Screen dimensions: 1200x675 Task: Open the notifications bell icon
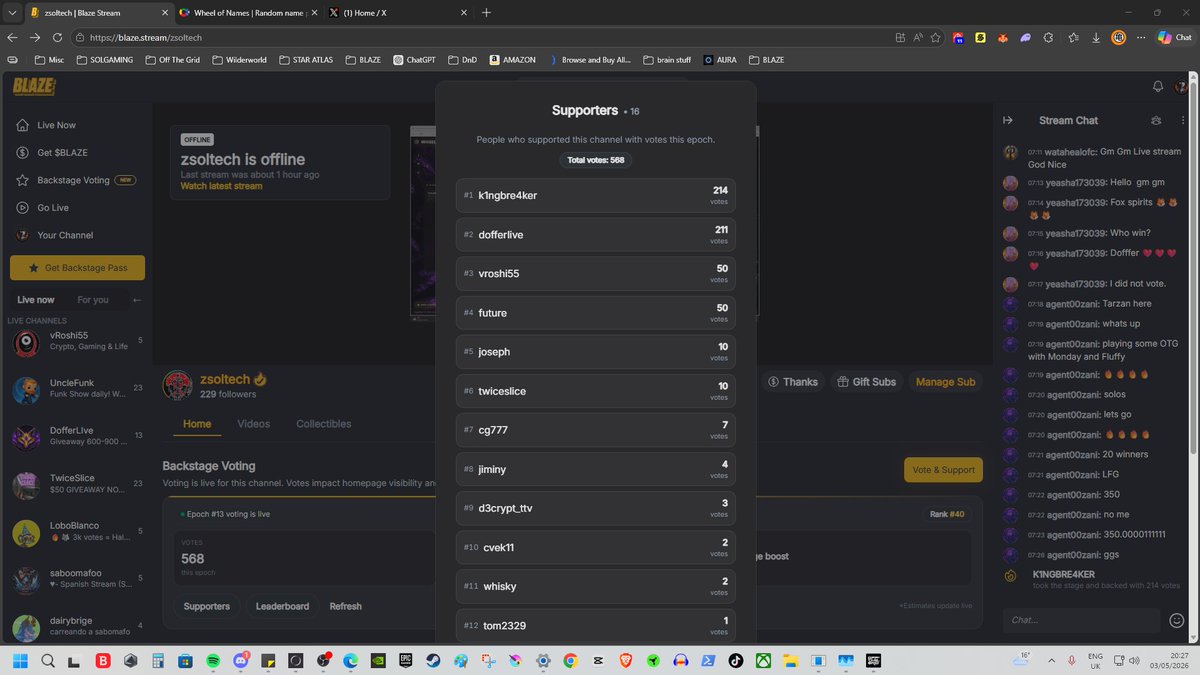[1158, 87]
